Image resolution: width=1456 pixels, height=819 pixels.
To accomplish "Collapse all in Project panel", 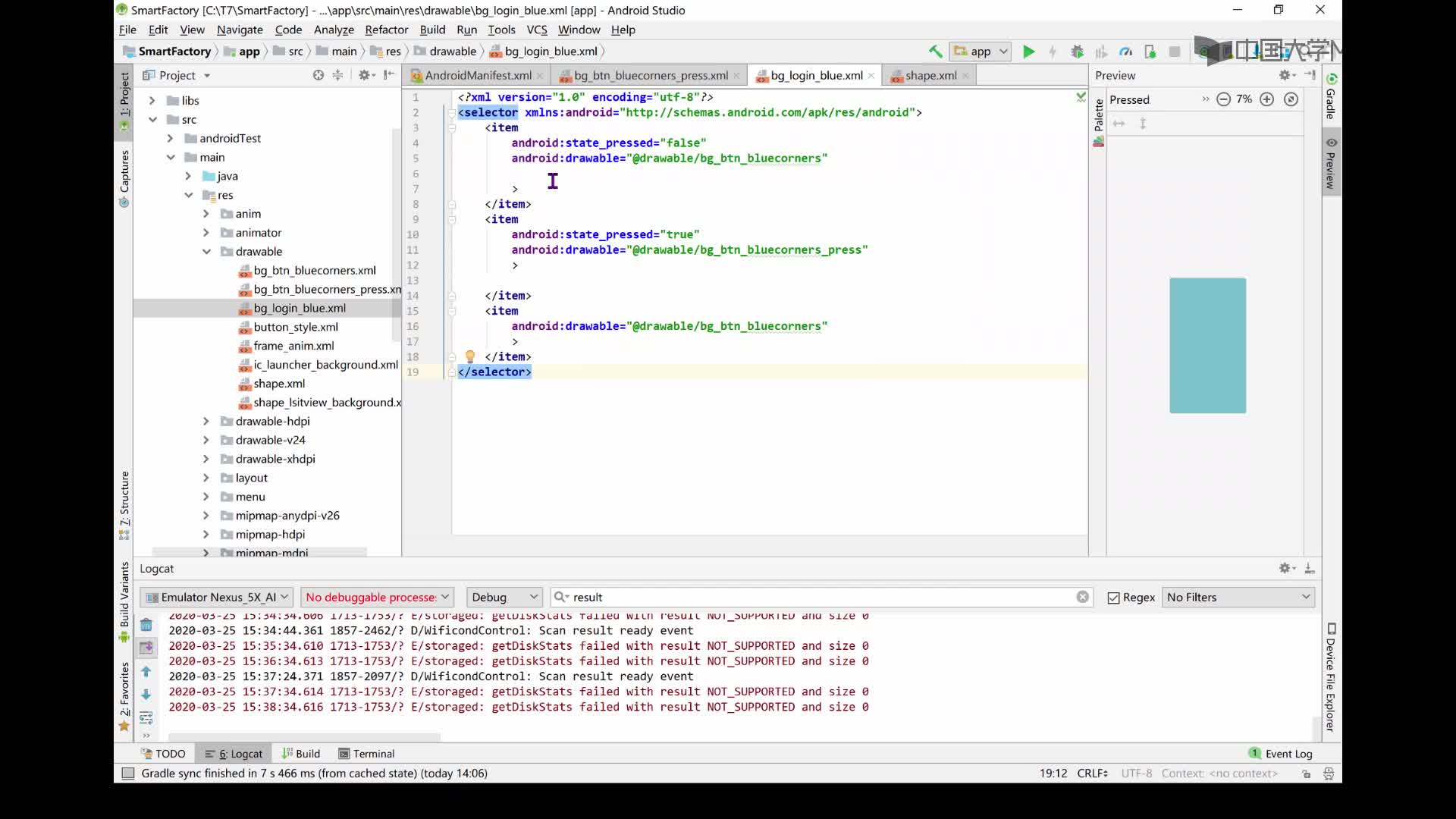I will click(338, 75).
